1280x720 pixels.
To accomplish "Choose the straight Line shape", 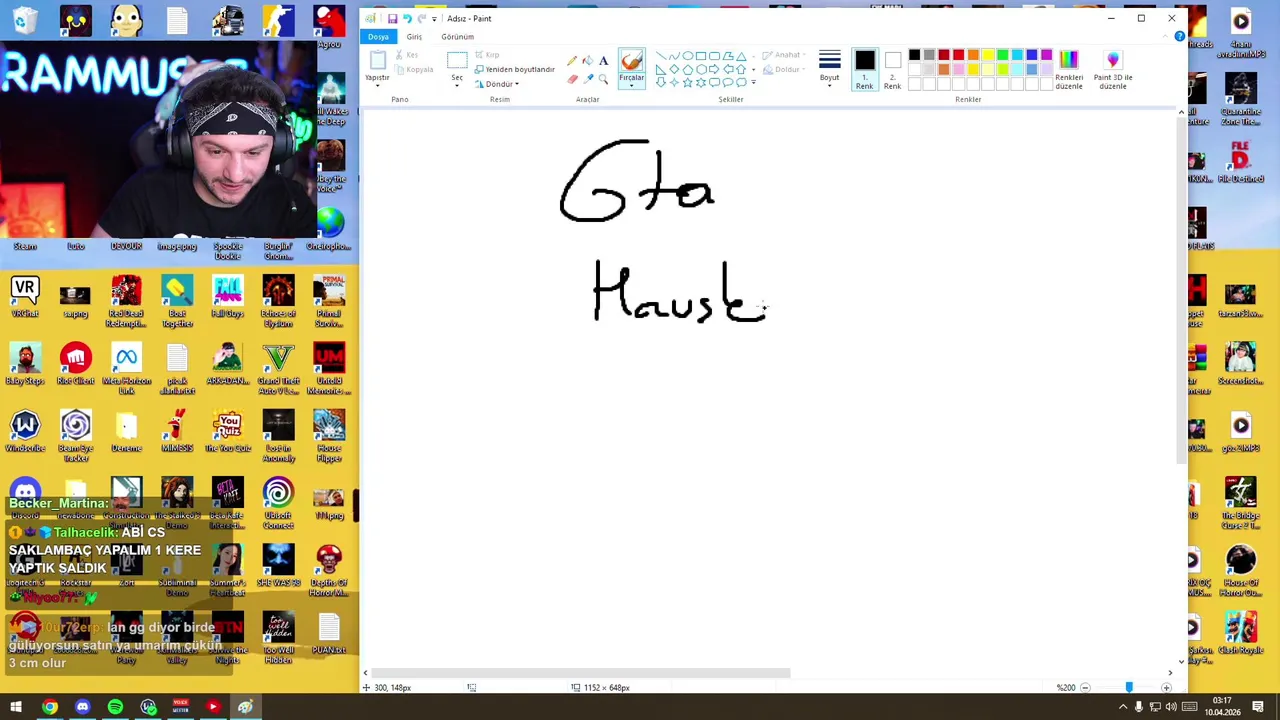I will click(x=660, y=56).
